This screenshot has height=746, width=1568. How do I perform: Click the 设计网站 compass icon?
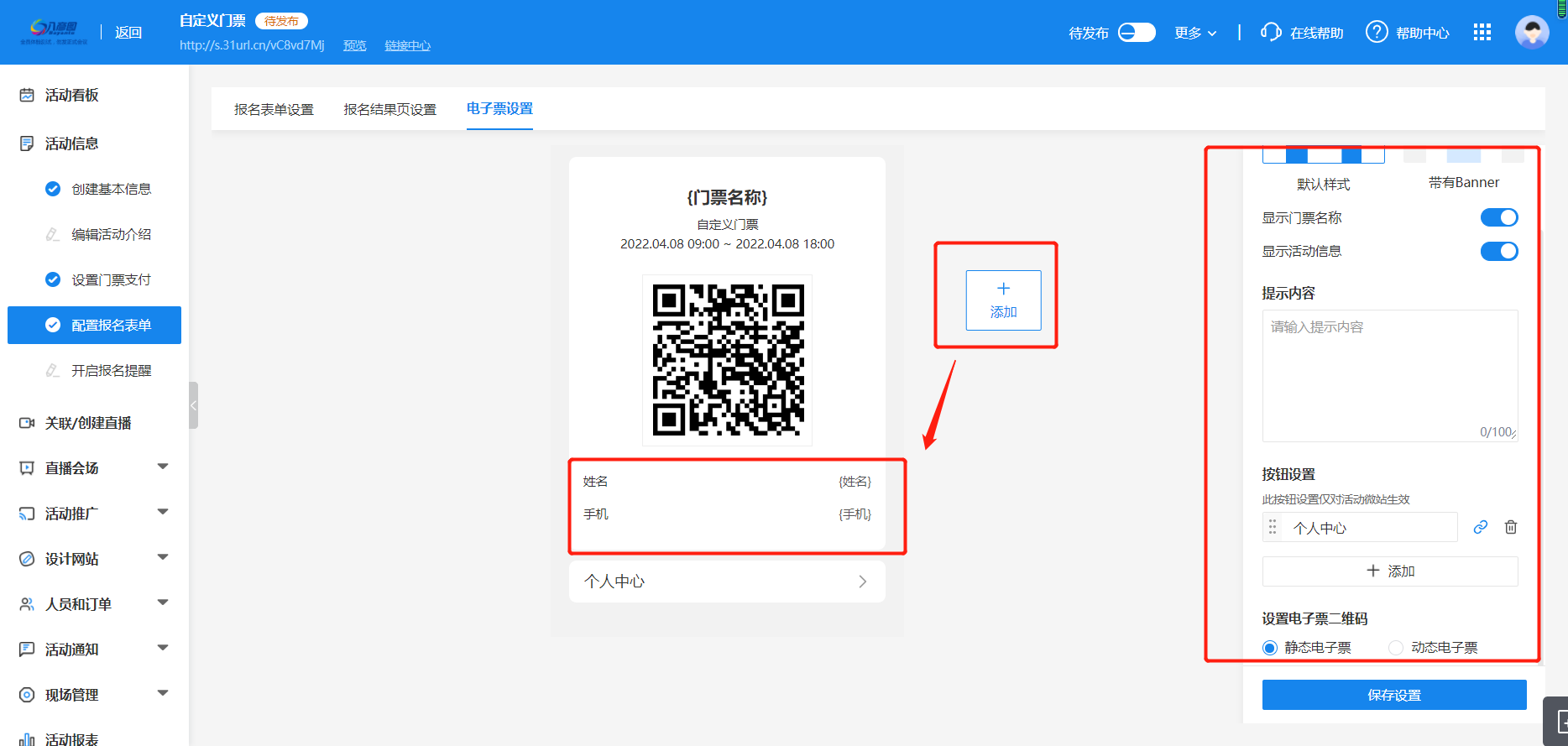tap(27, 559)
